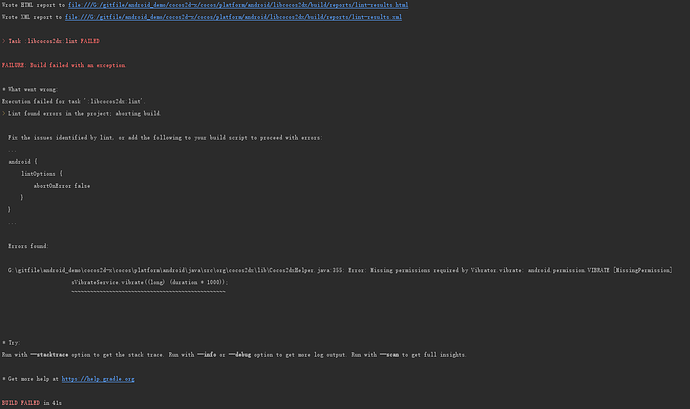Click the 'android {' code line
690x409 pixels.
pos(23,161)
